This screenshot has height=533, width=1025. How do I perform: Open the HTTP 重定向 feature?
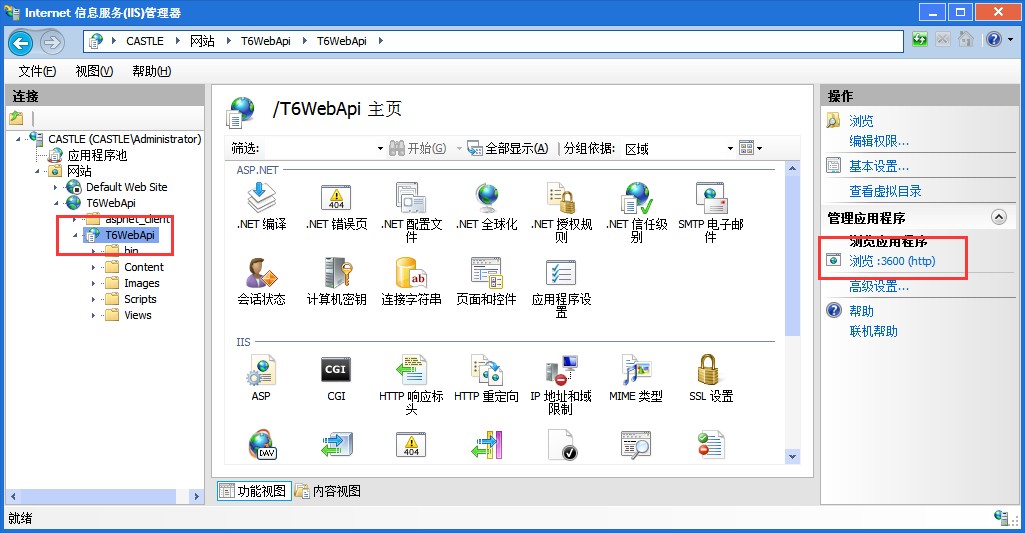[486, 379]
